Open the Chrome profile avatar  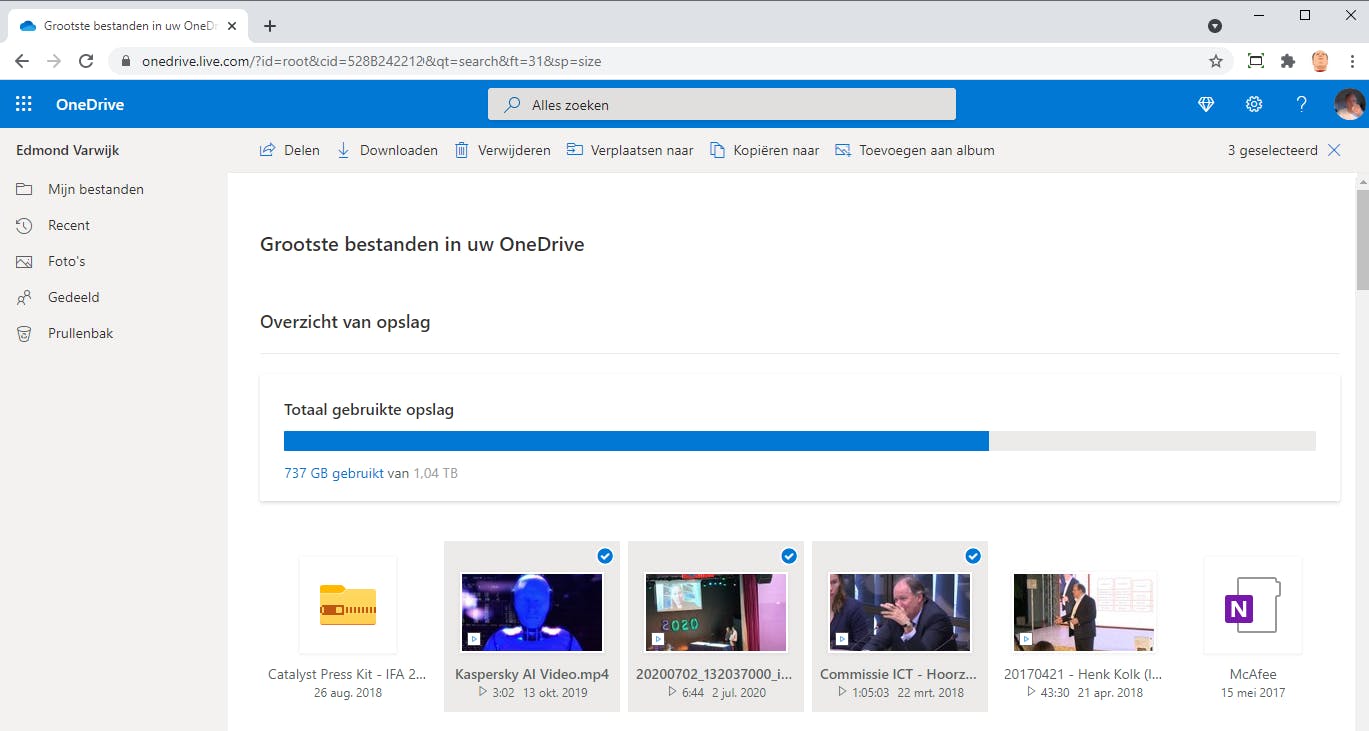[x=1320, y=61]
